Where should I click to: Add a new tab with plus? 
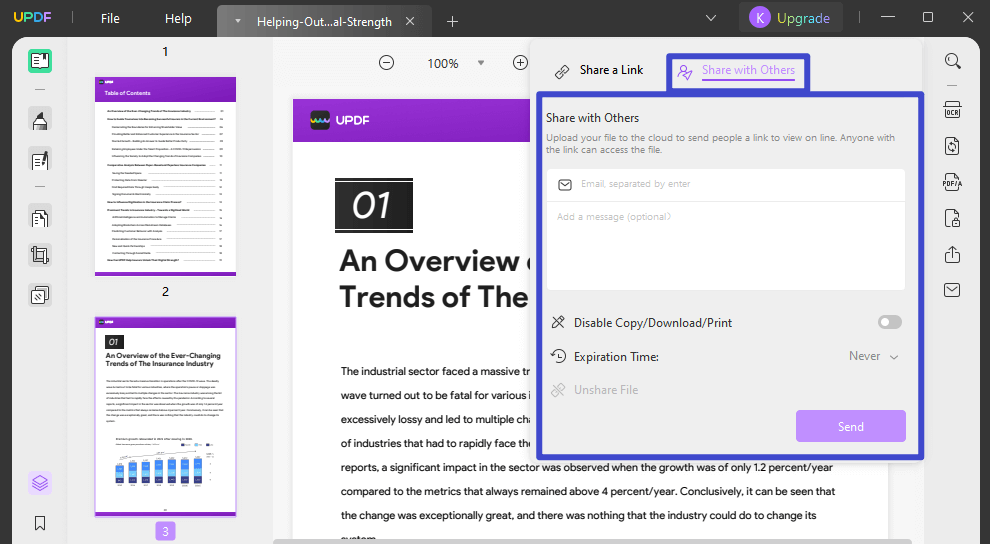(452, 21)
